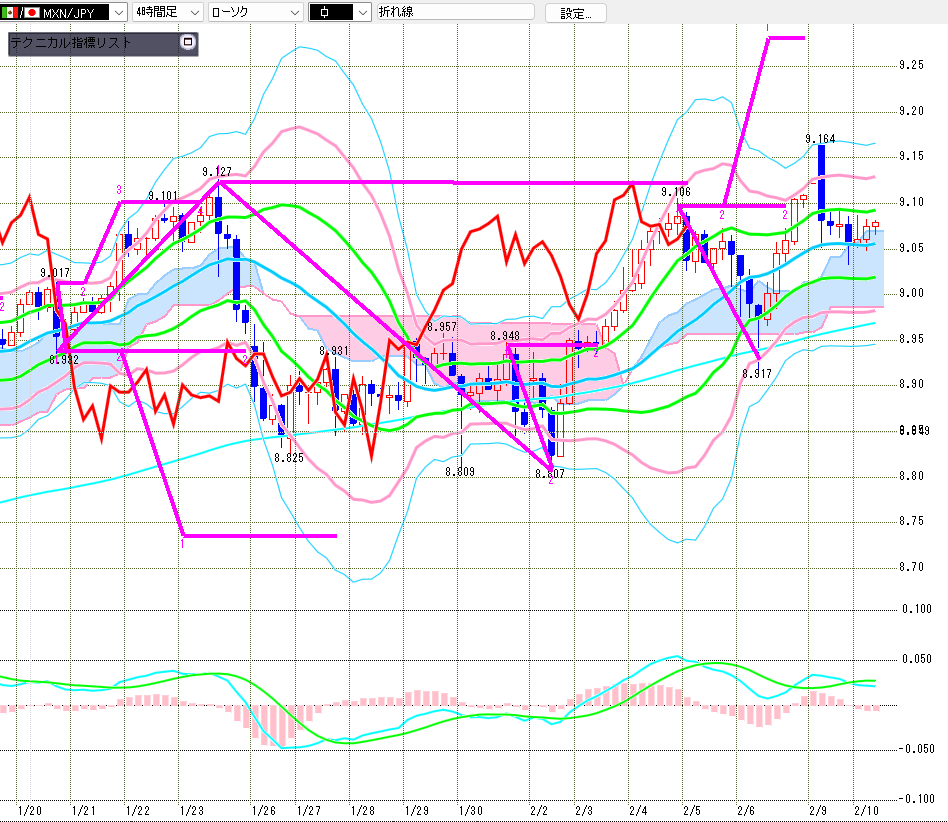Click the Japan flag icon
Image resolution: width=948 pixels, height=822 pixels.
[30, 13]
